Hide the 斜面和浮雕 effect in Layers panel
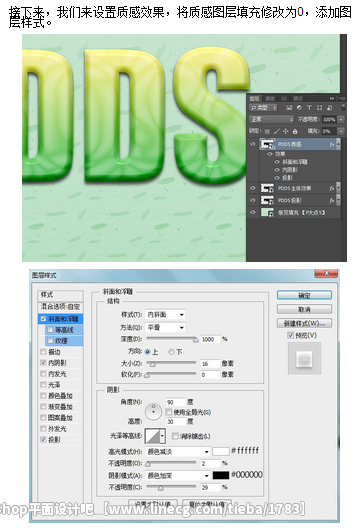The image size is (361, 528). [277, 162]
